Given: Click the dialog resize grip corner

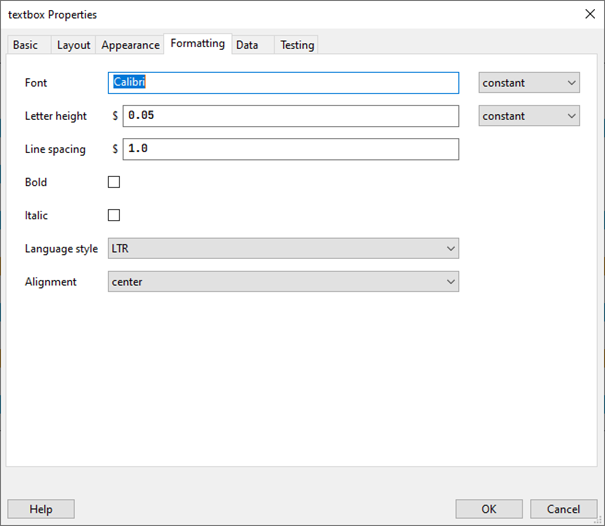Looking at the screenshot, I should [598, 520].
